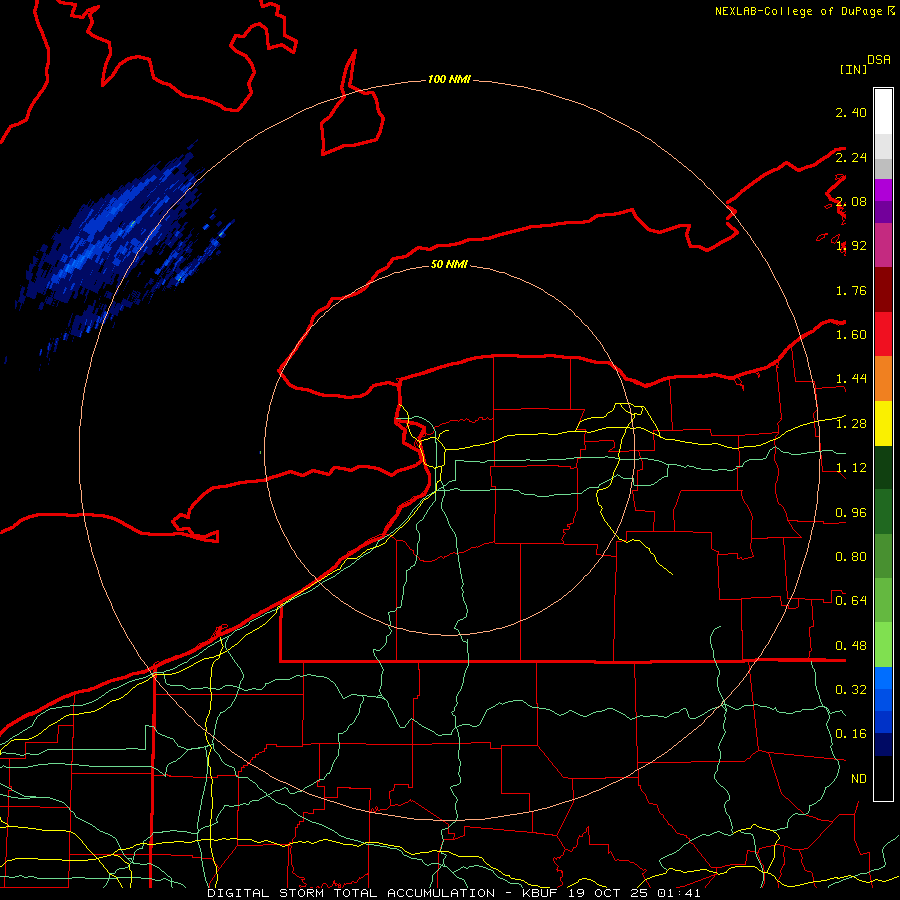Select the orange swatch next to 1.44

883,378
